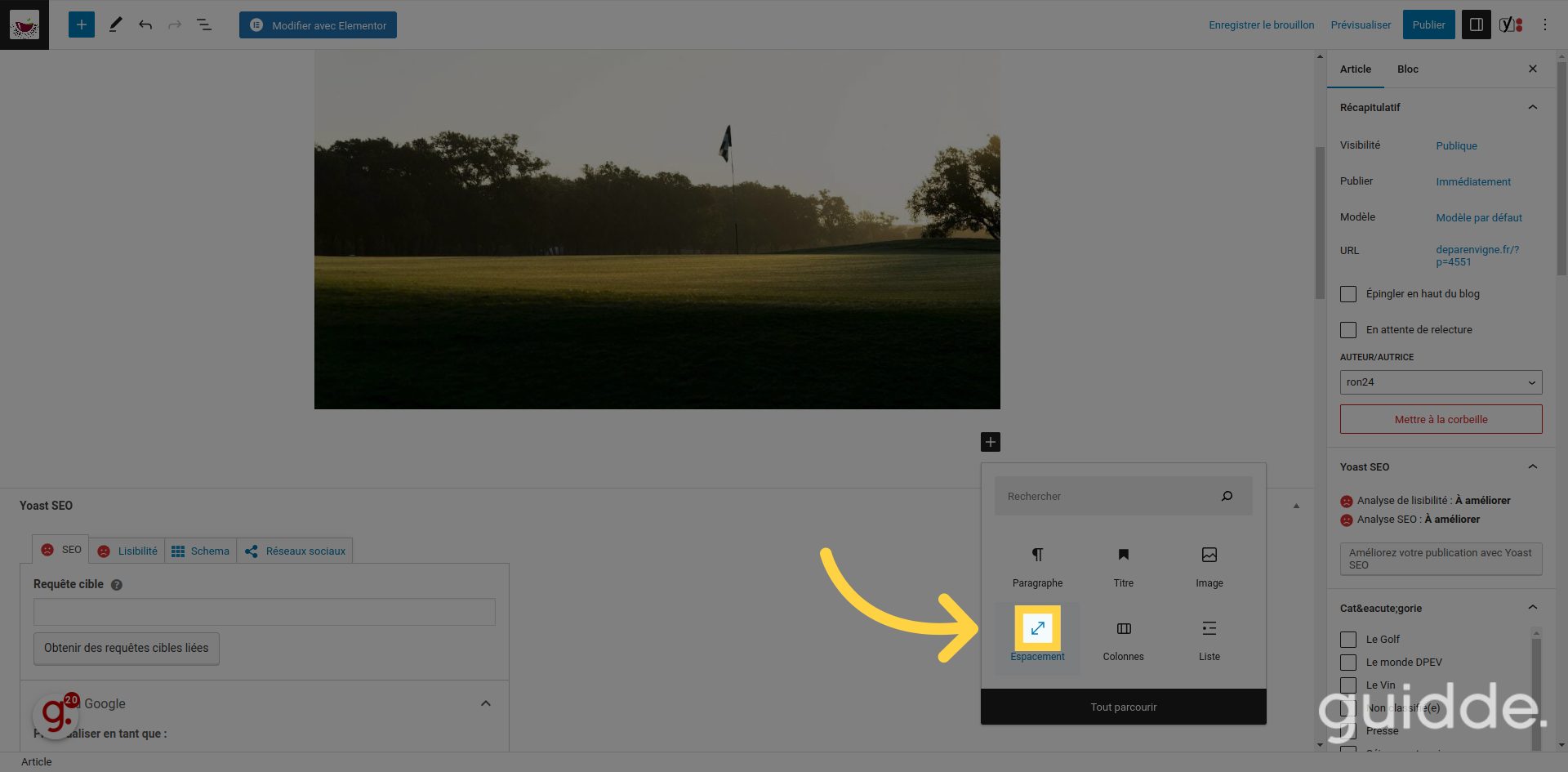Close the settings sidebar
The image size is (1568, 772).
coord(1533,69)
